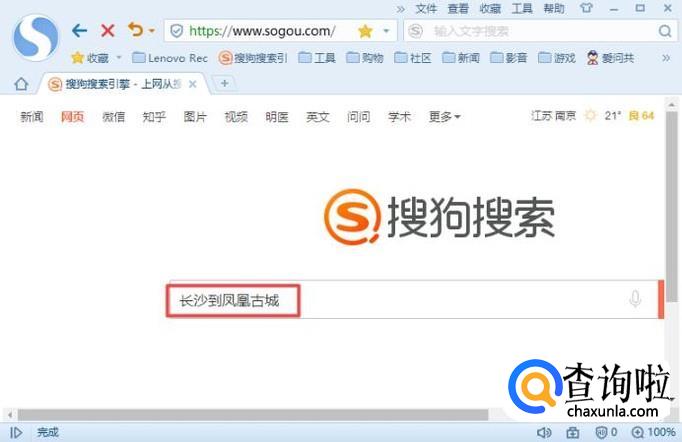Select the 网页 search category
This screenshot has height=442, width=682.
click(x=72, y=117)
